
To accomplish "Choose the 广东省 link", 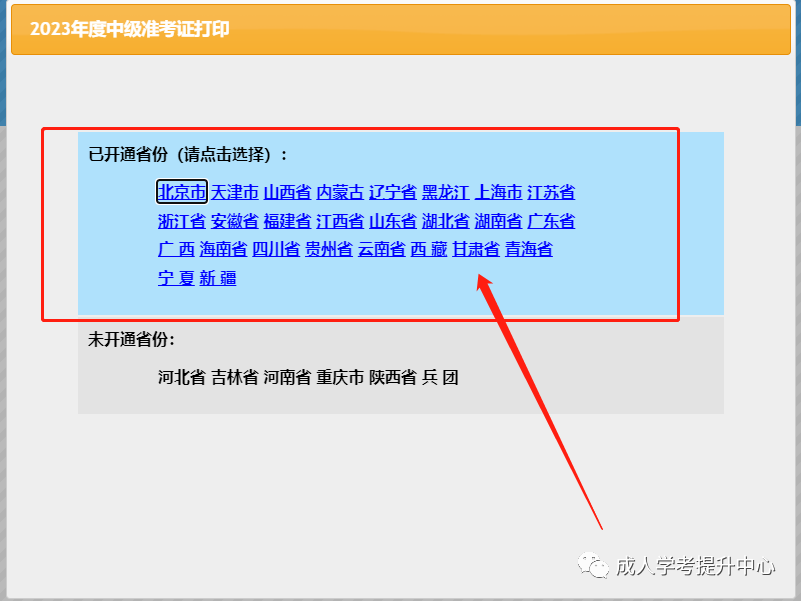I will click(x=551, y=221).
